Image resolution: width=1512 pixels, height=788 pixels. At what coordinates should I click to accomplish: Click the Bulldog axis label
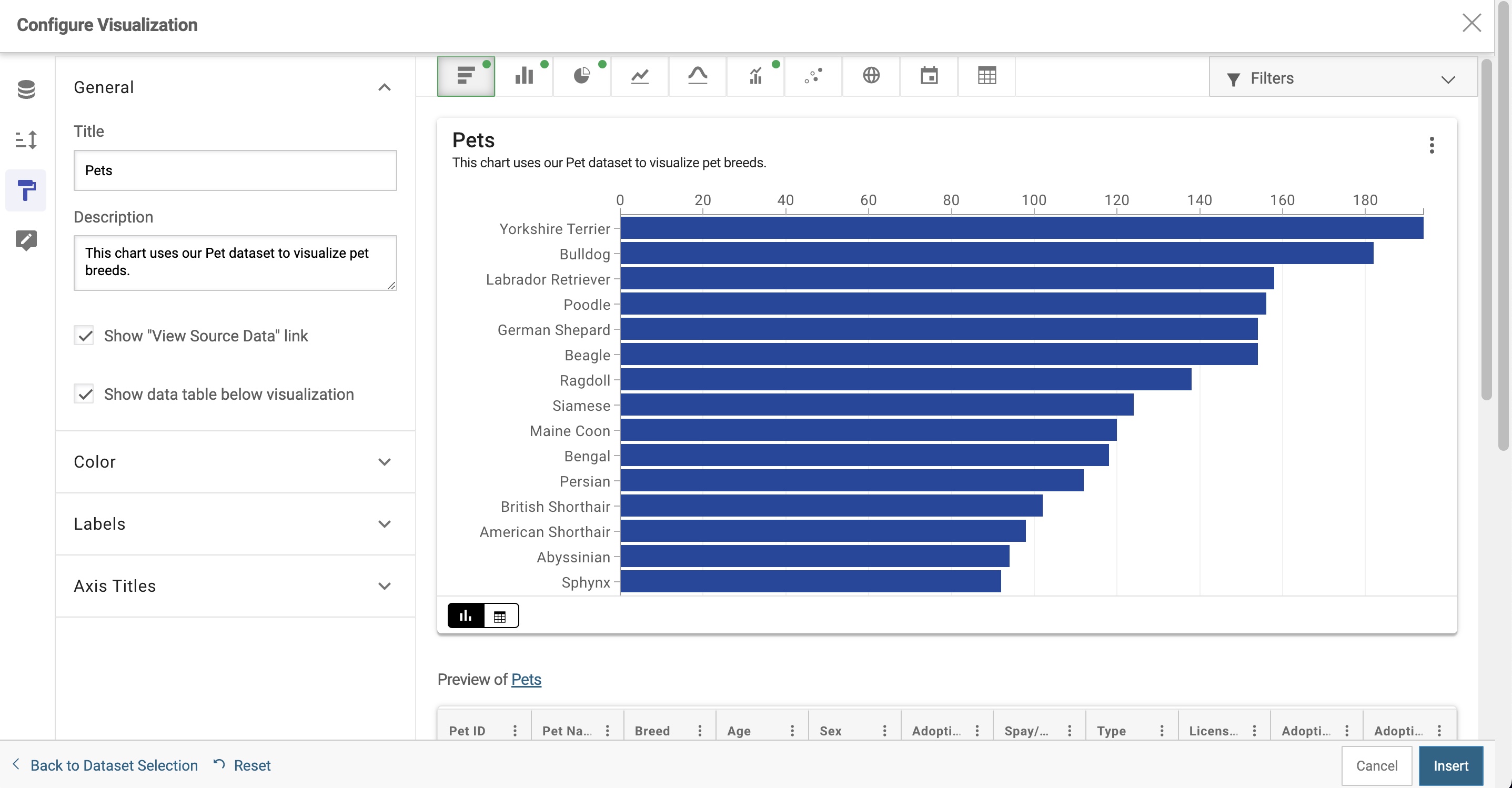[x=584, y=254]
